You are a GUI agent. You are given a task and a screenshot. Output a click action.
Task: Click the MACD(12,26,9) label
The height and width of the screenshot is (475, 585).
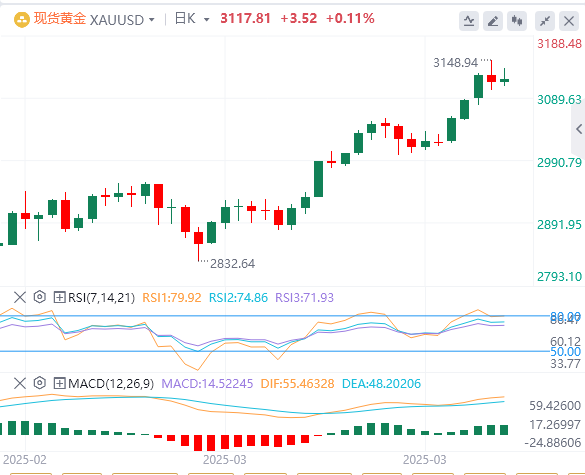point(111,384)
